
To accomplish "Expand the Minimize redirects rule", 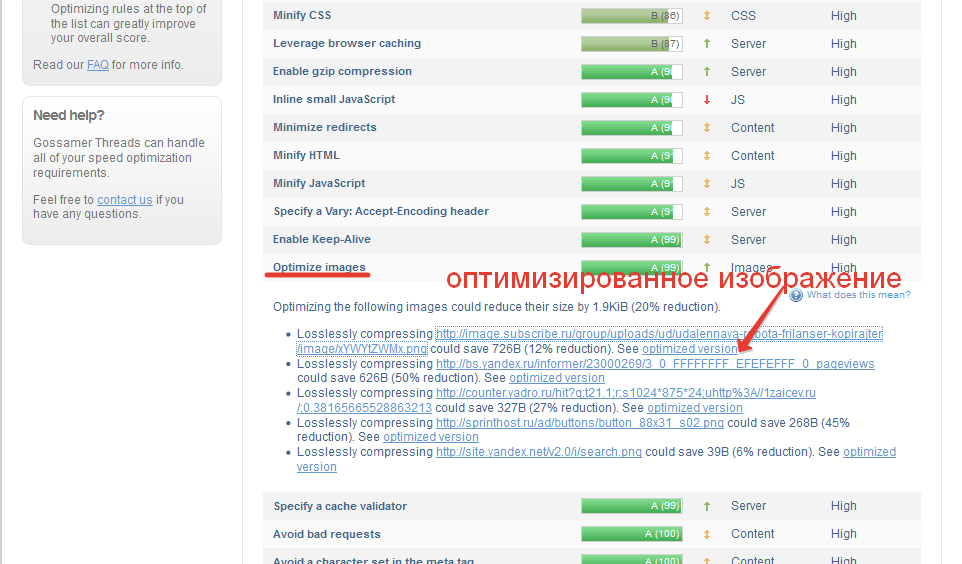I will click(324, 128).
